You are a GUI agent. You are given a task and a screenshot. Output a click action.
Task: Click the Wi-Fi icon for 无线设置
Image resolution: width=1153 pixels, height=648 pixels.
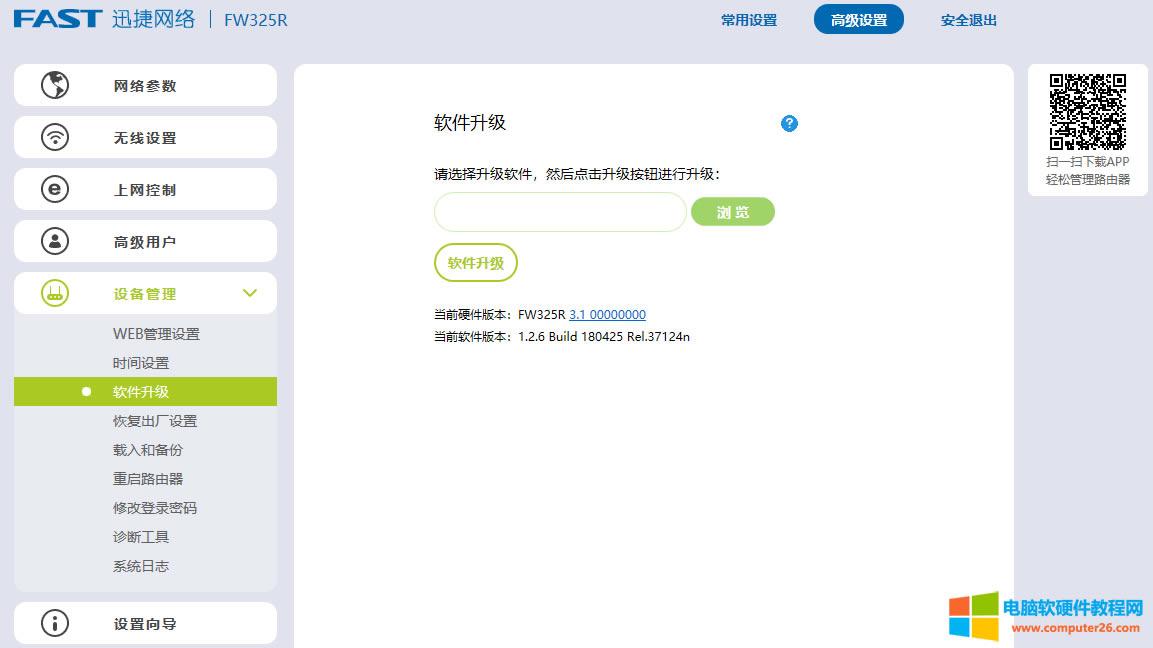[55, 137]
